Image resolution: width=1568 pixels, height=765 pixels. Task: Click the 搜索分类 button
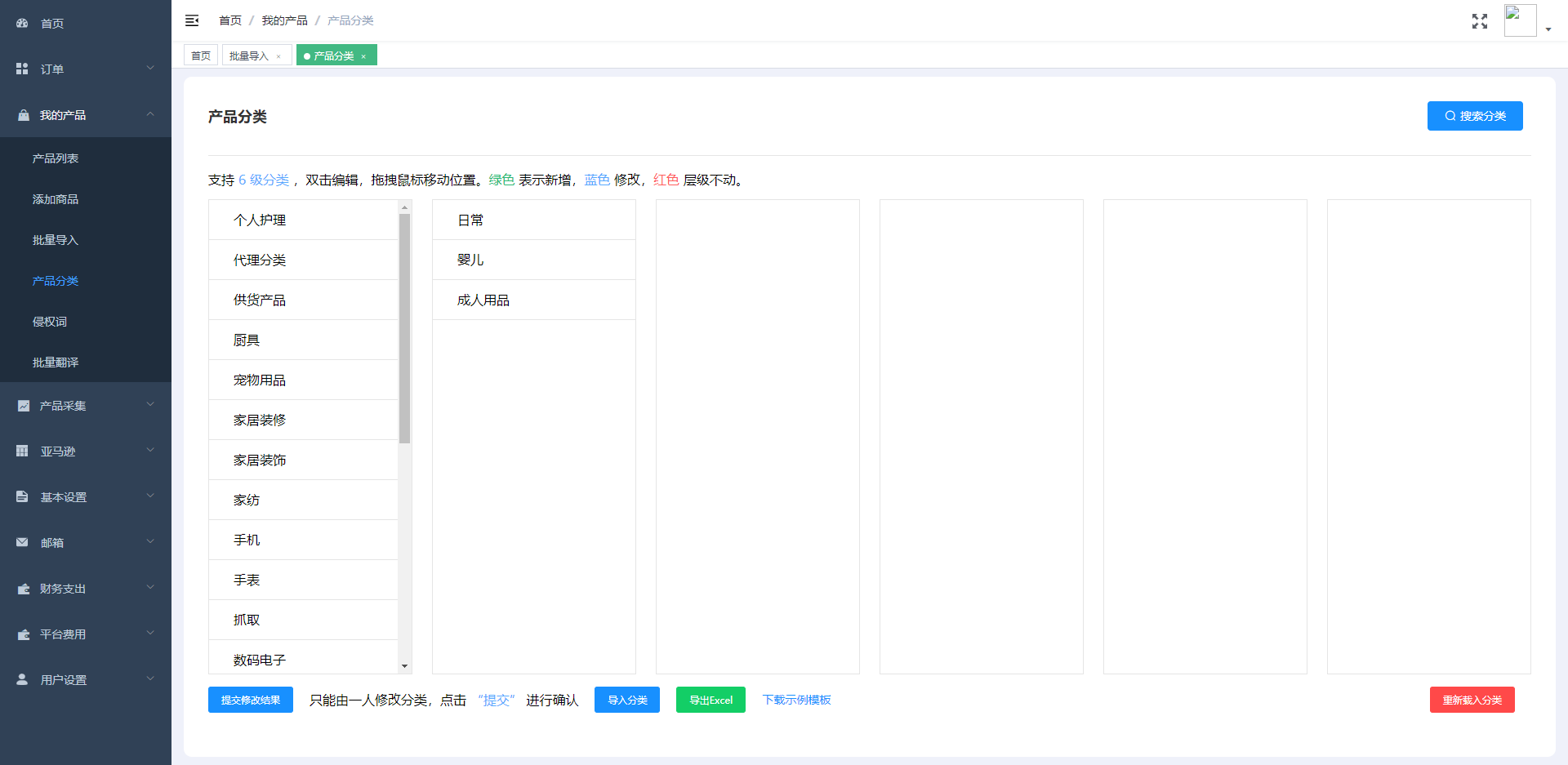[x=1474, y=116]
